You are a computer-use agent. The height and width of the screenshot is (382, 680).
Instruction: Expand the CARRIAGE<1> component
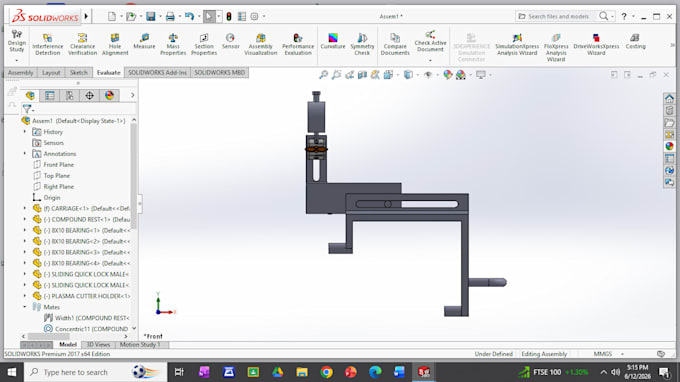[25, 208]
